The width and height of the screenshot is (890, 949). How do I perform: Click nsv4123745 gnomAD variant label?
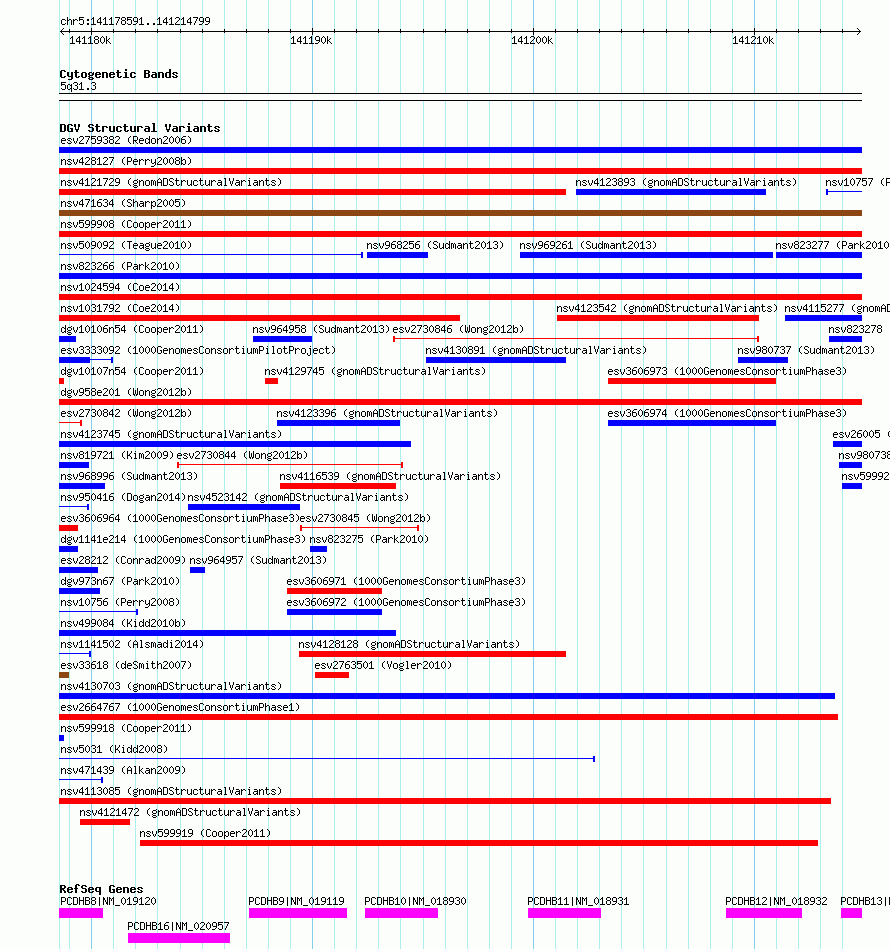171,435
